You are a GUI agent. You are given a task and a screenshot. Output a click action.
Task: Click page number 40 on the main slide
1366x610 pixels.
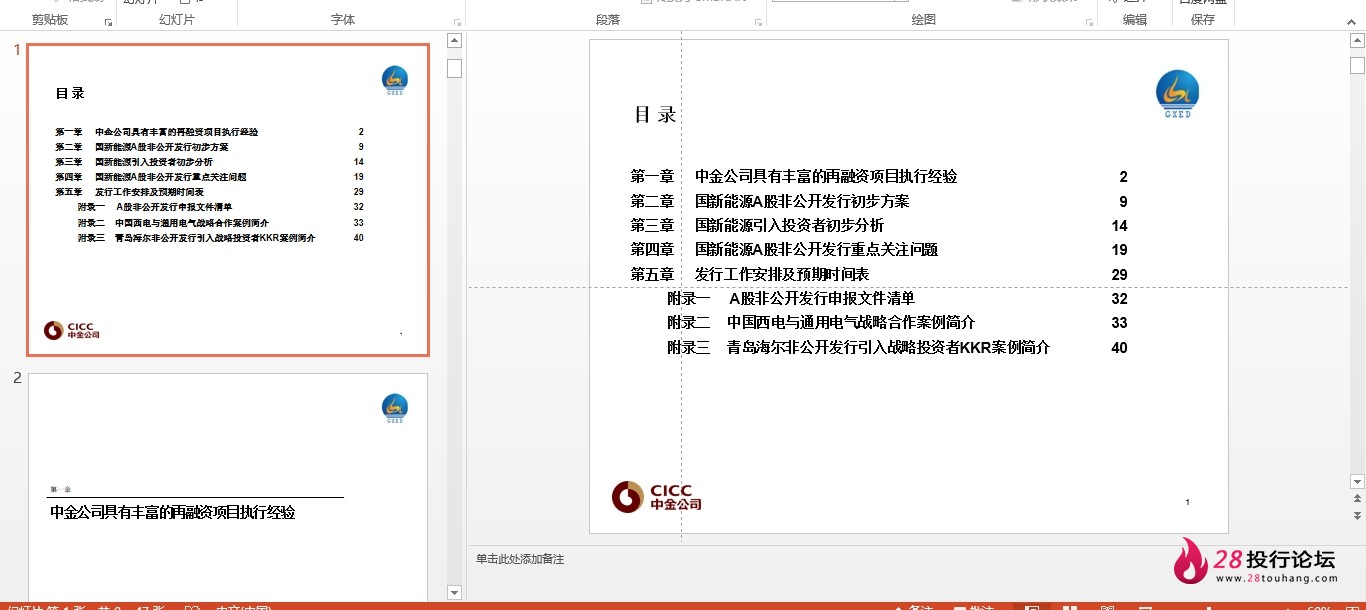pos(1119,348)
